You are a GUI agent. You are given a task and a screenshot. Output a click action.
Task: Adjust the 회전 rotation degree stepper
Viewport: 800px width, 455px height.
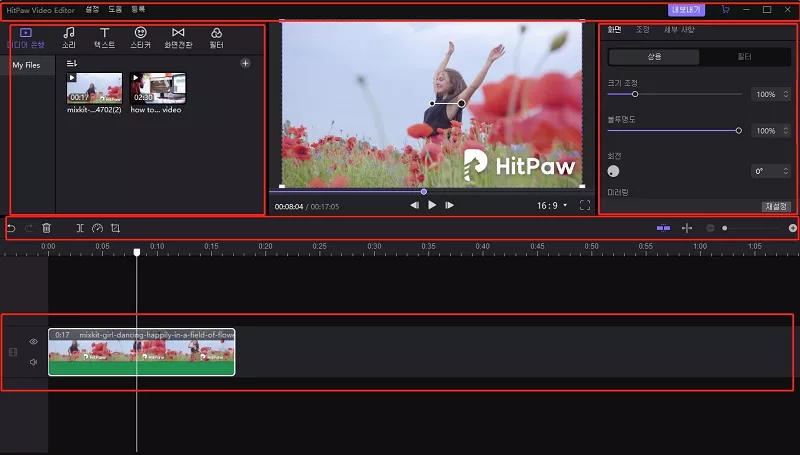(x=785, y=171)
